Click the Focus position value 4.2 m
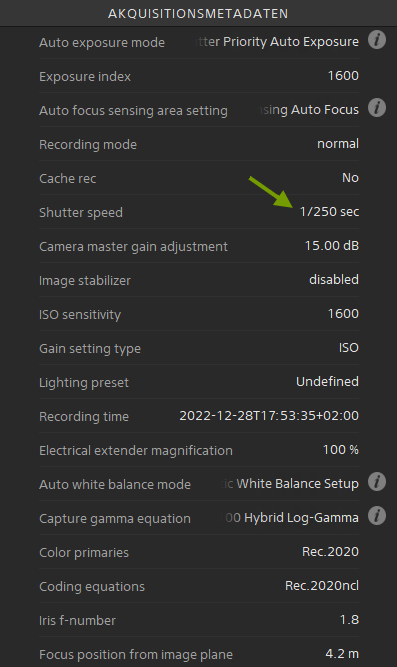The image size is (397, 667). pos(342,653)
